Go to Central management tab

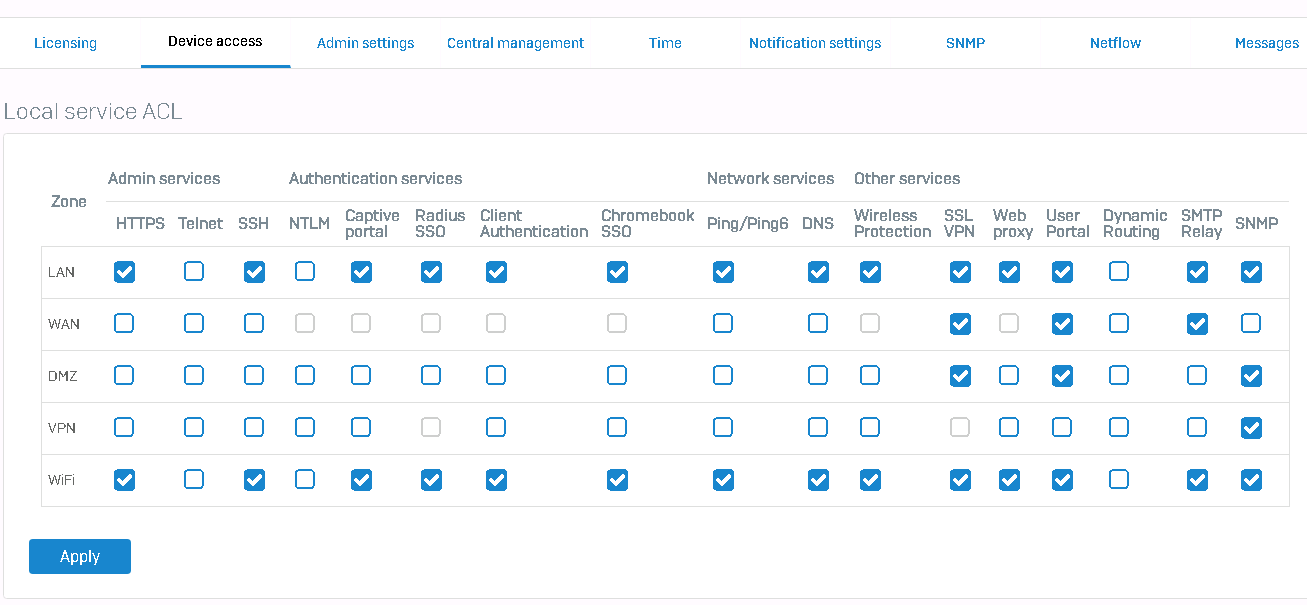[x=515, y=43]
